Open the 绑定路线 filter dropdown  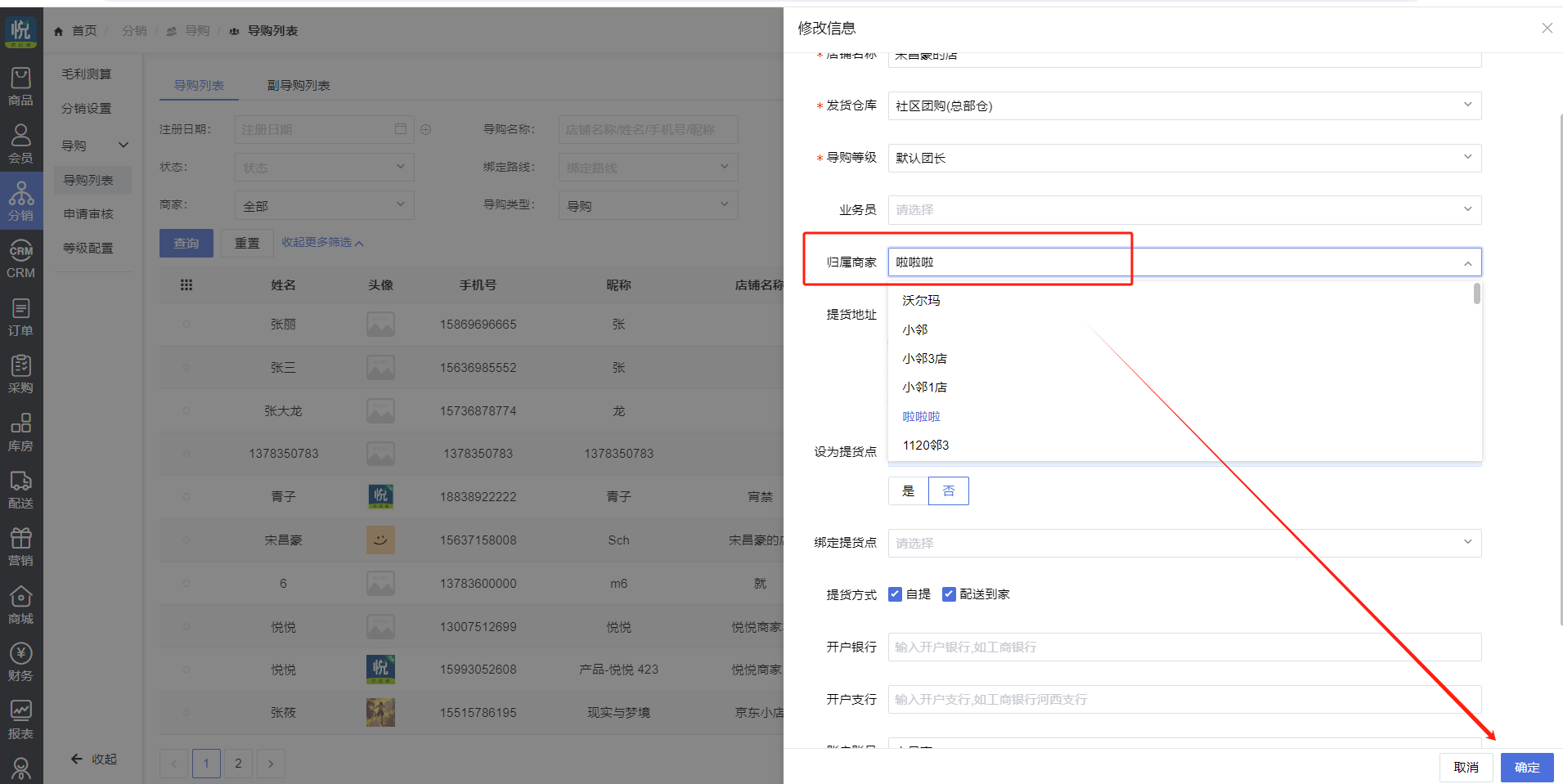pos(648,168)
